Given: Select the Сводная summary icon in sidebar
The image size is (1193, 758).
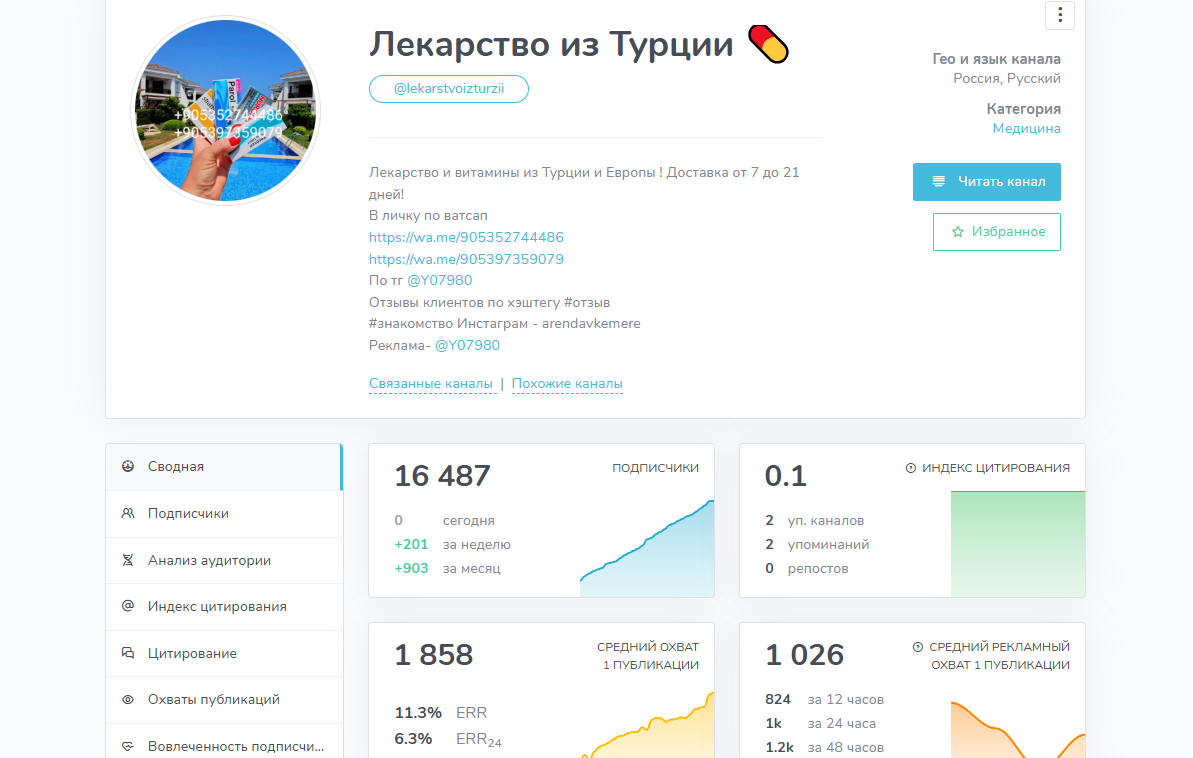Looking at the screenshot, I should [127, 466].
